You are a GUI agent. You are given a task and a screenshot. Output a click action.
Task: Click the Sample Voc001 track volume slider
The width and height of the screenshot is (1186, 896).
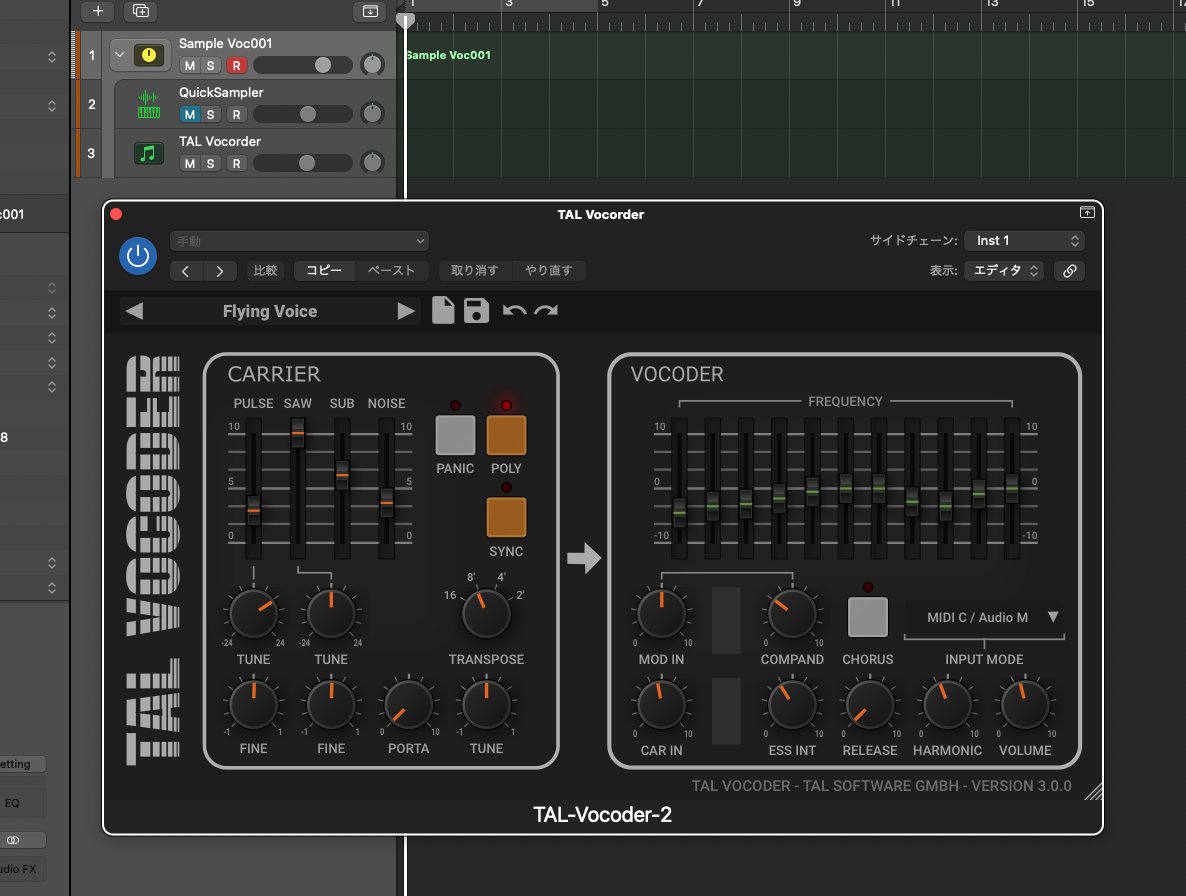303,66
